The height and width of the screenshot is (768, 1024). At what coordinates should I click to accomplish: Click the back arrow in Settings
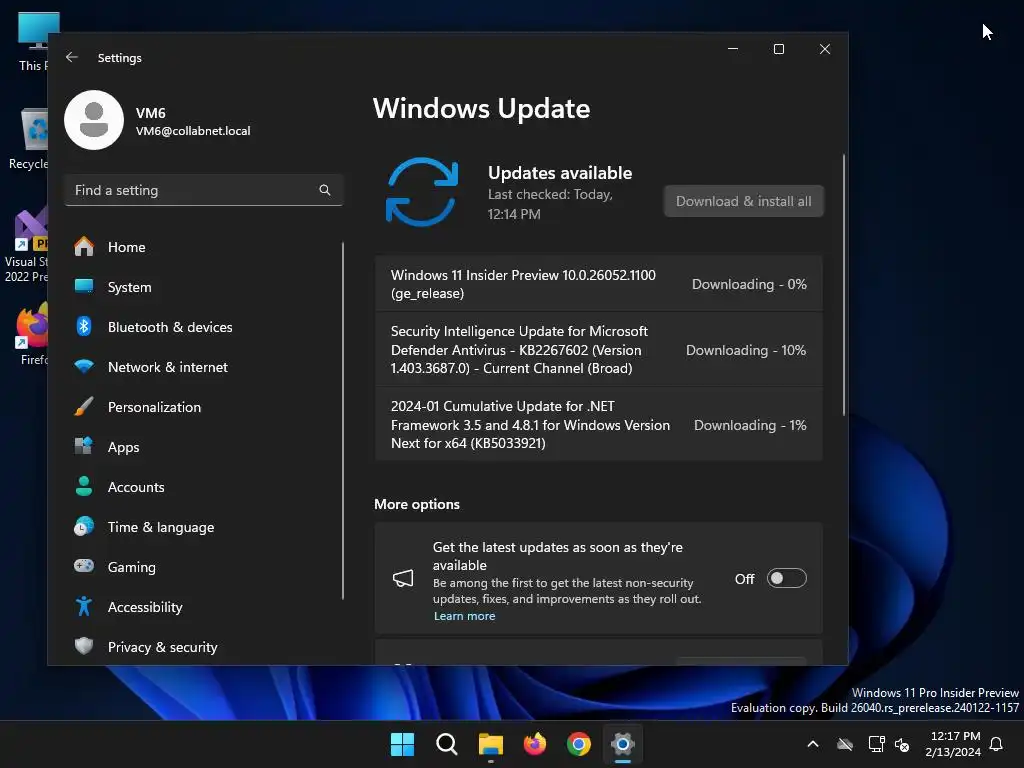pyautogui.click(x=72, y=57)
